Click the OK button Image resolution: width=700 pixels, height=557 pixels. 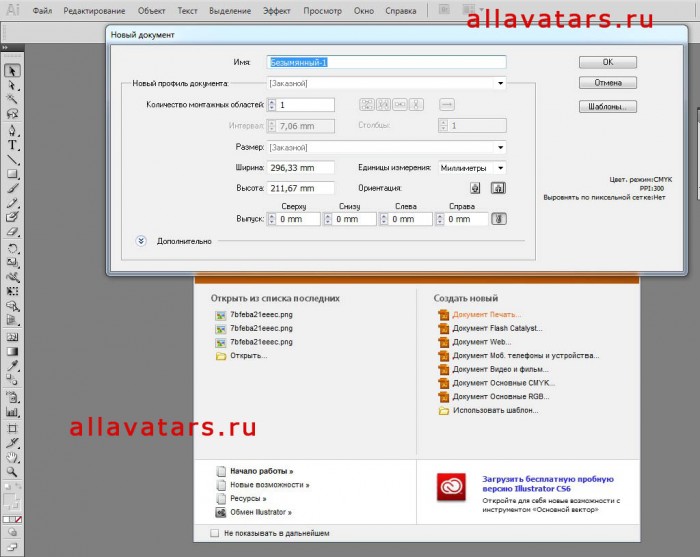607,62
